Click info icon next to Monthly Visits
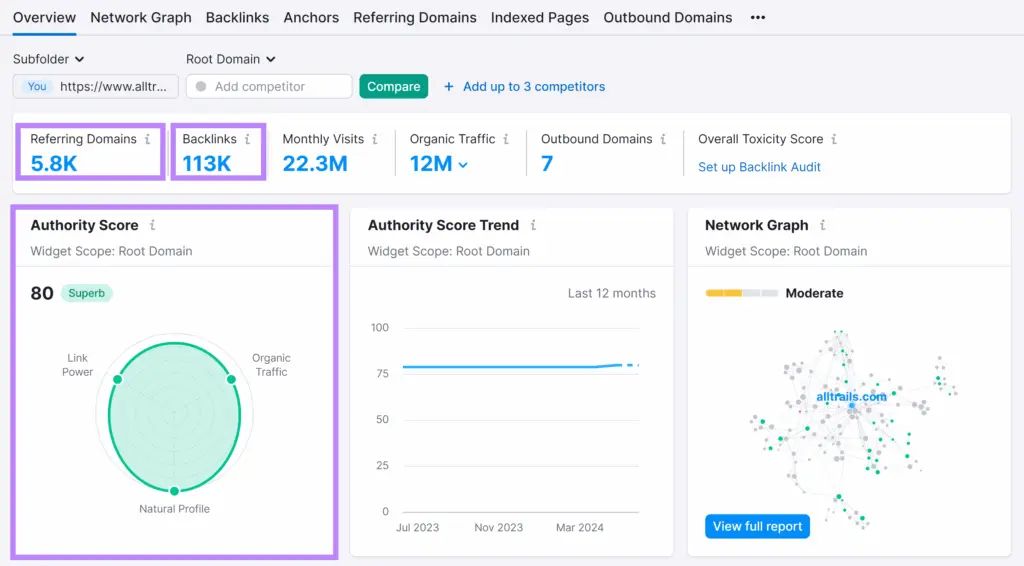This screenshot has height=566, width=1024. click(375, 140)
